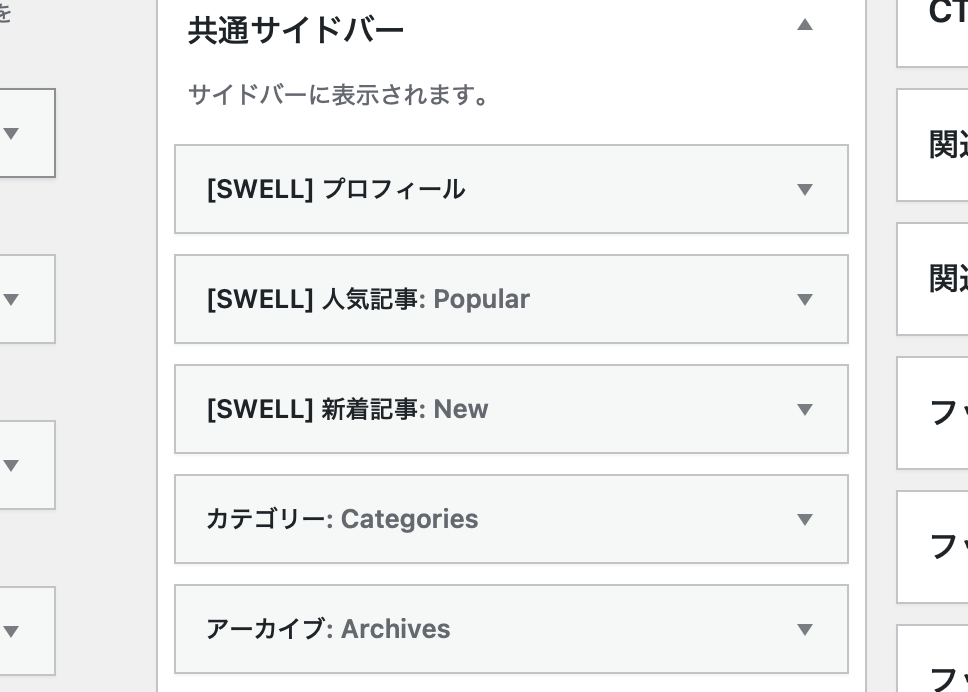Toggle the カテゴリー: Categories widget arrow
The width and height of the screenshot is (968, 692).
coord(805,520)
